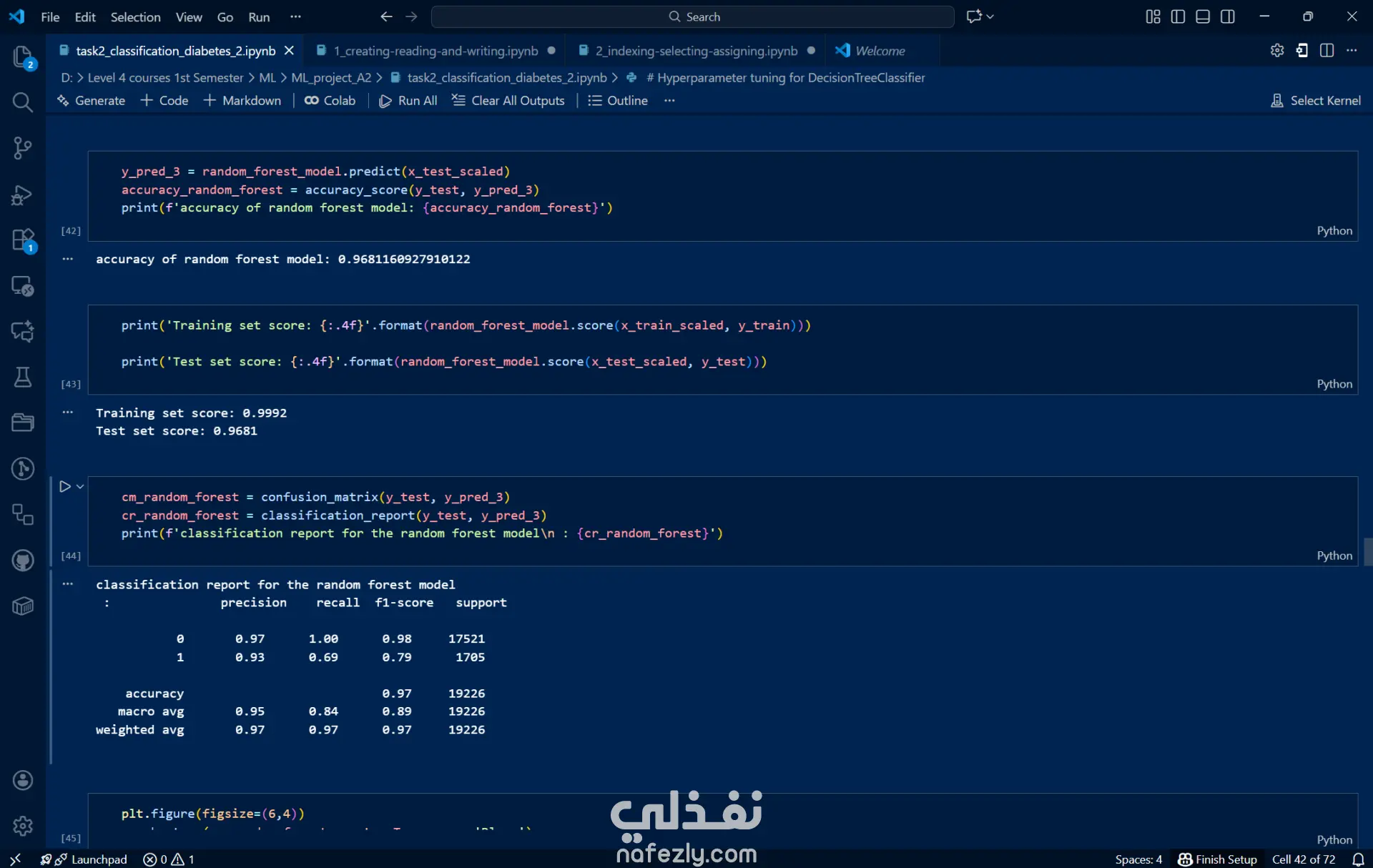Open the Run and Debug view
Screen dimensions: 1373x868
(x=22, y=194)
